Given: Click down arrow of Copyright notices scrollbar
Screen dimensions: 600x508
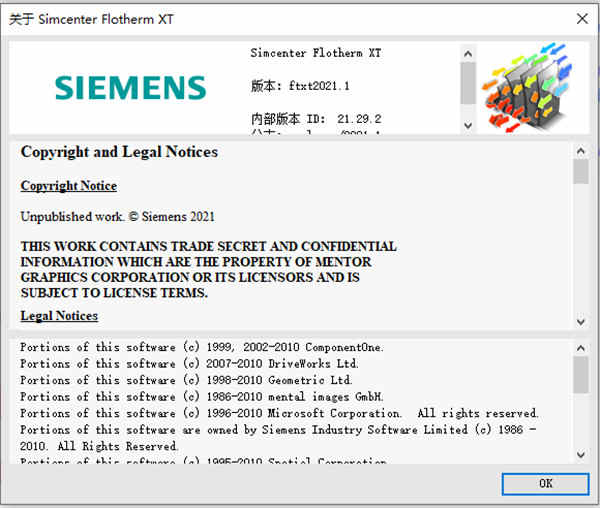Looking at the screenshot, I should coord(581,322).
